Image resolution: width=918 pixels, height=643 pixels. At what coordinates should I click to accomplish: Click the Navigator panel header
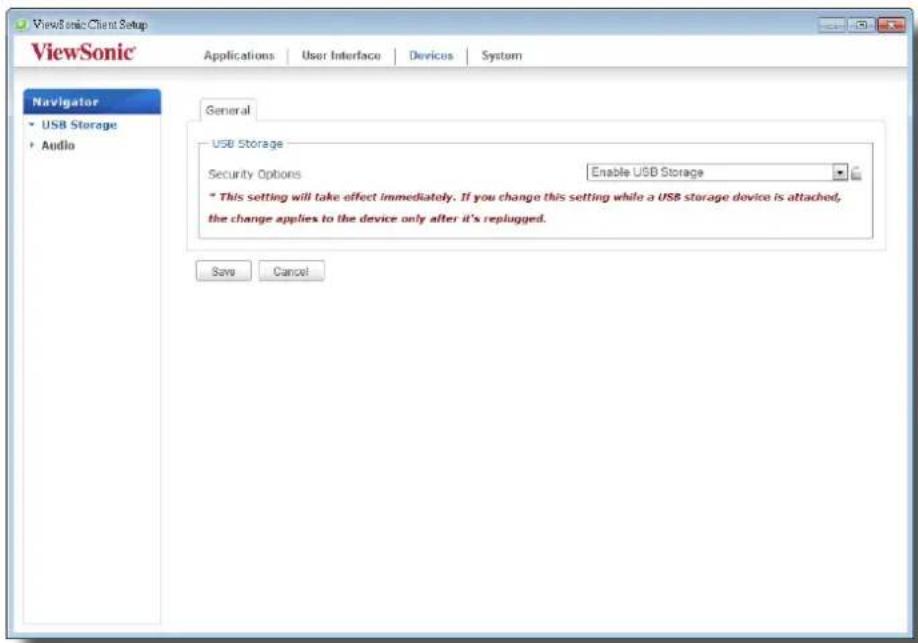[x=92, y=102]
